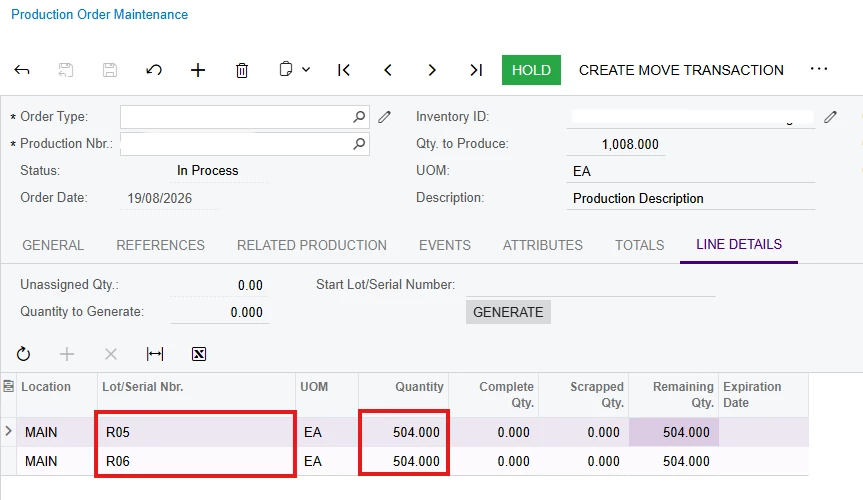Switch to the RELATED PRODUCTION tab
The image size is (863, 500).
tap(312, 245)
